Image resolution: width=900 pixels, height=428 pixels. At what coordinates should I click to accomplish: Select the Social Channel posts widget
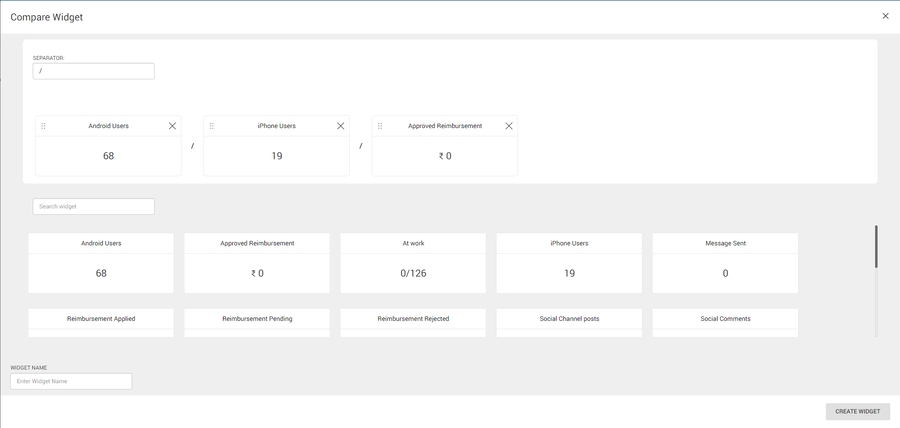click(x=569, y=322)
